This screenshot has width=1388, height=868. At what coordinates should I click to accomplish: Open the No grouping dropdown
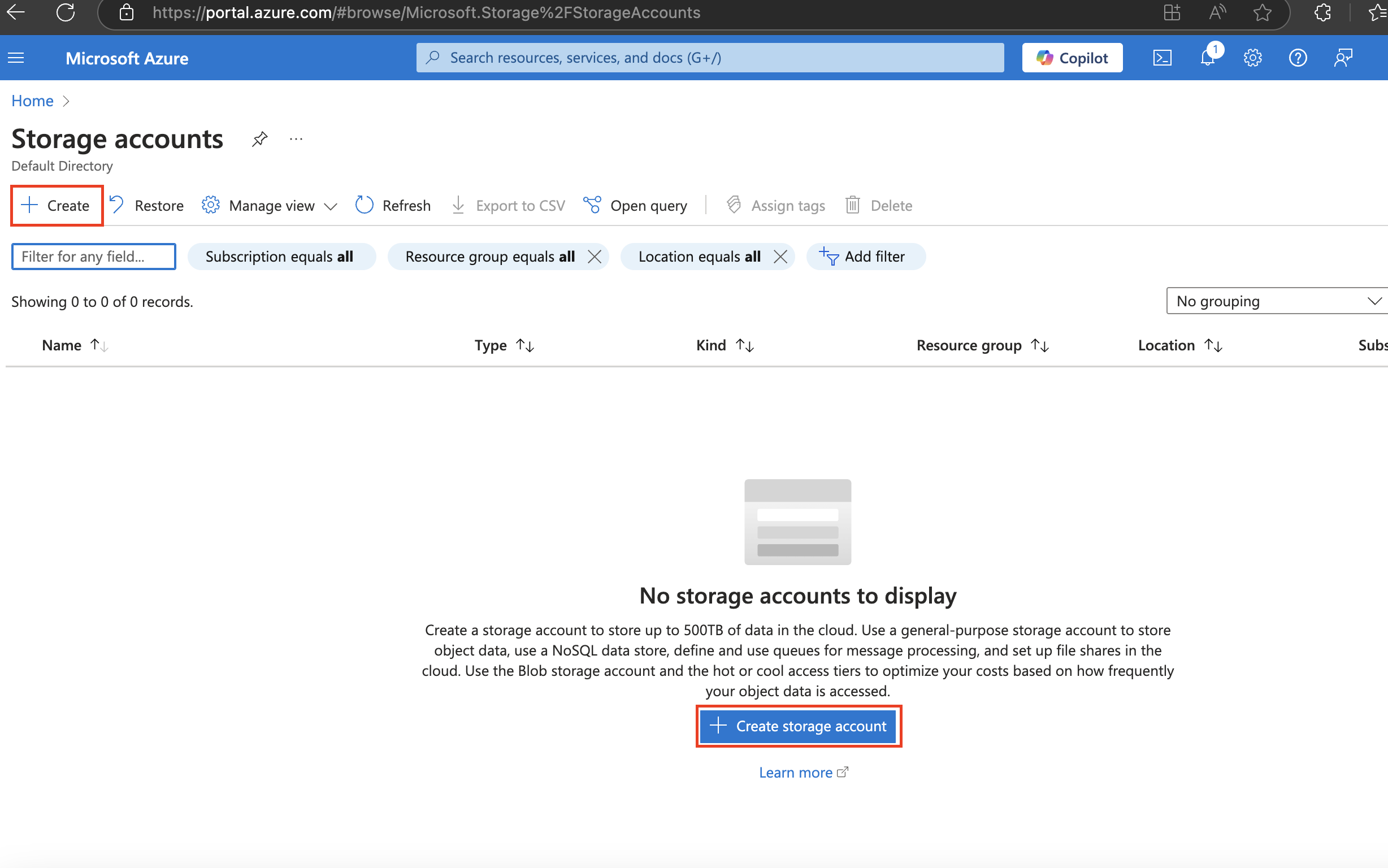point(1277,301)
